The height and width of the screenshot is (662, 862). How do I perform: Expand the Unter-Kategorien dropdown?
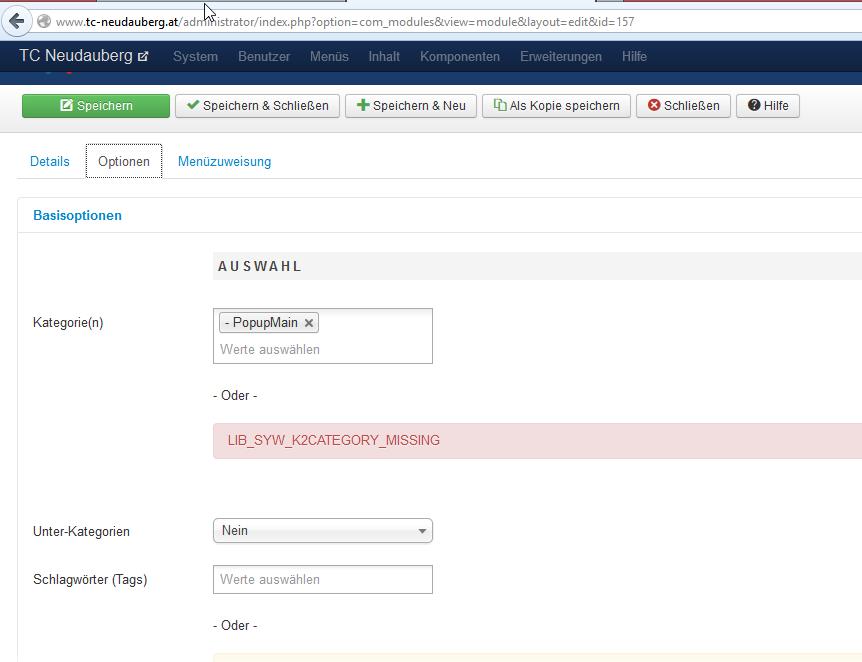[323, 531]
